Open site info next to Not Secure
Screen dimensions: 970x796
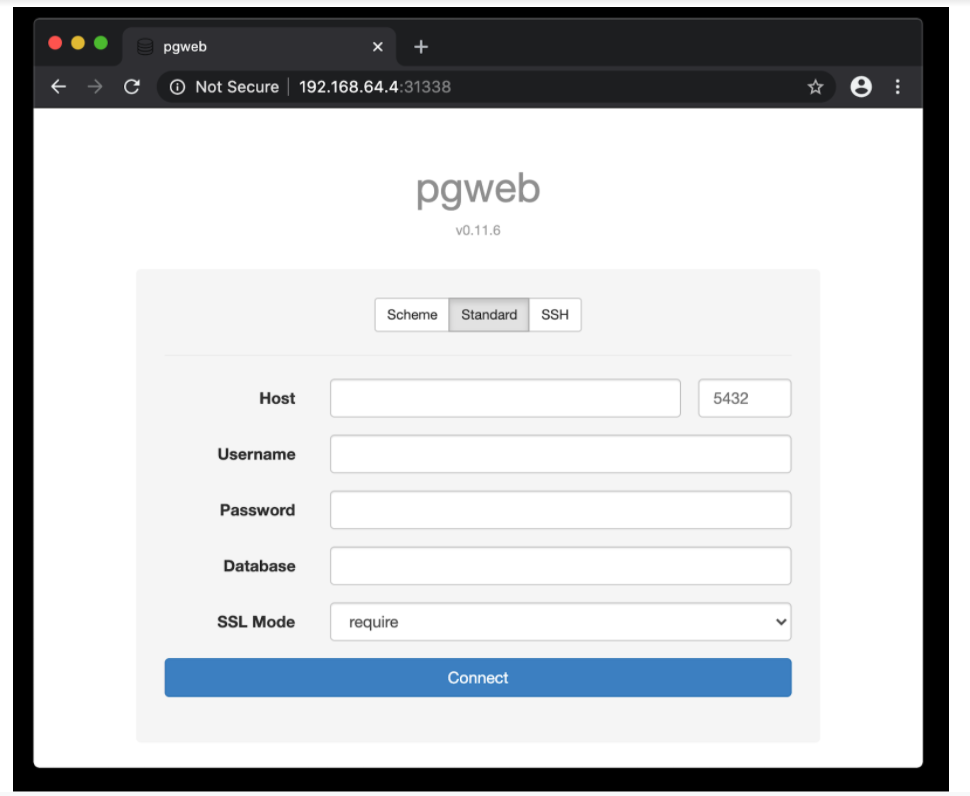pyautogui.click(x=177, y=87)
